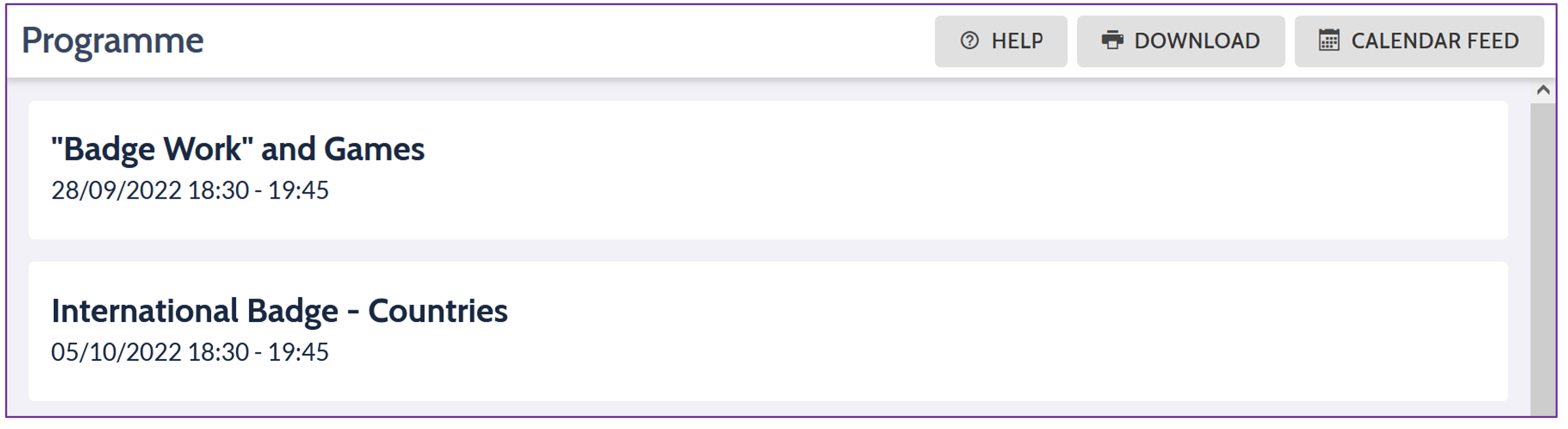1568x429 pixels.
Task: Click the question mark help icon
Action: tap(969, 41)
